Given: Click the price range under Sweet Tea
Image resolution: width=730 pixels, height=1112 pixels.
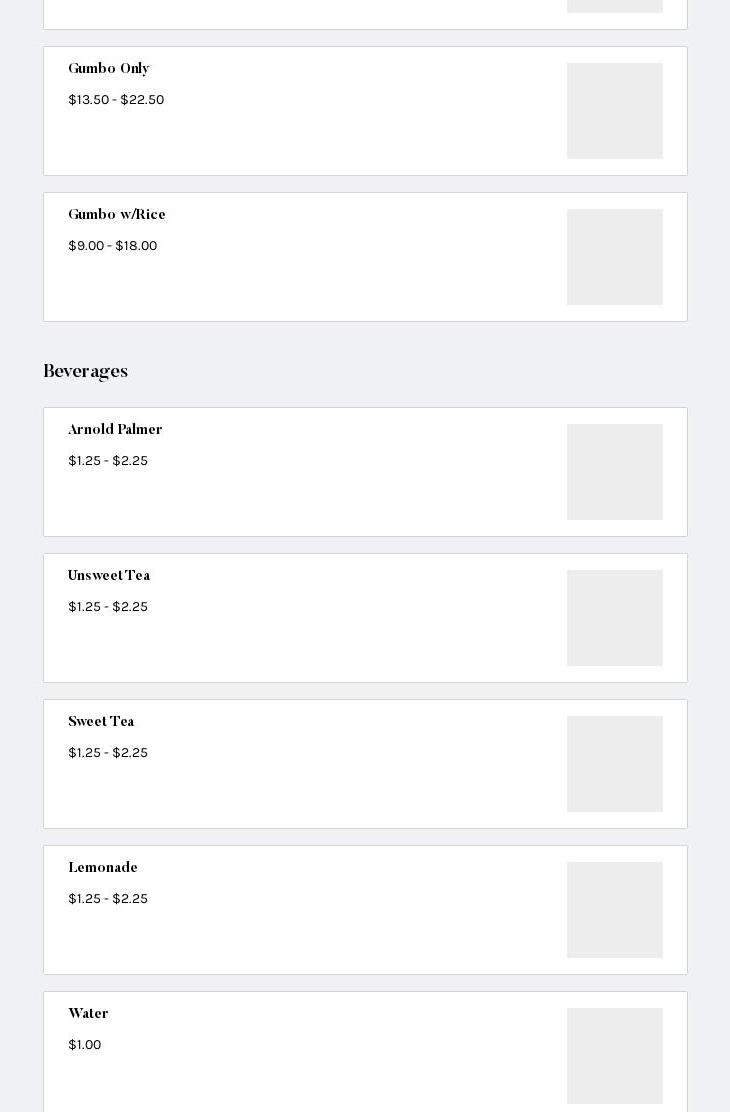Looking at the screenshot, I should click(108, 753).
